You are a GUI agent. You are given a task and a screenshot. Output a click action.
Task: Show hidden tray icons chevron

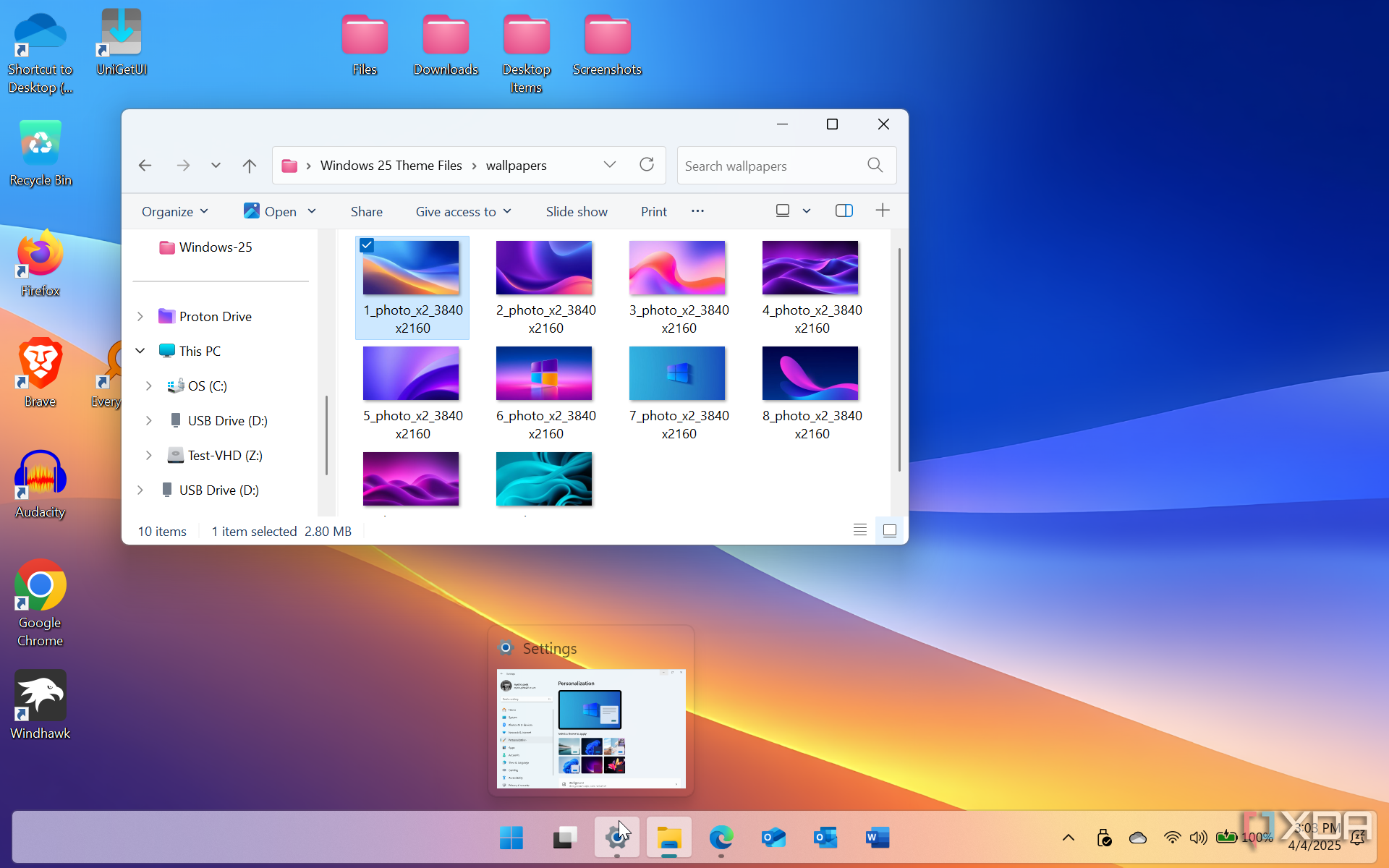click(1069, 838)
